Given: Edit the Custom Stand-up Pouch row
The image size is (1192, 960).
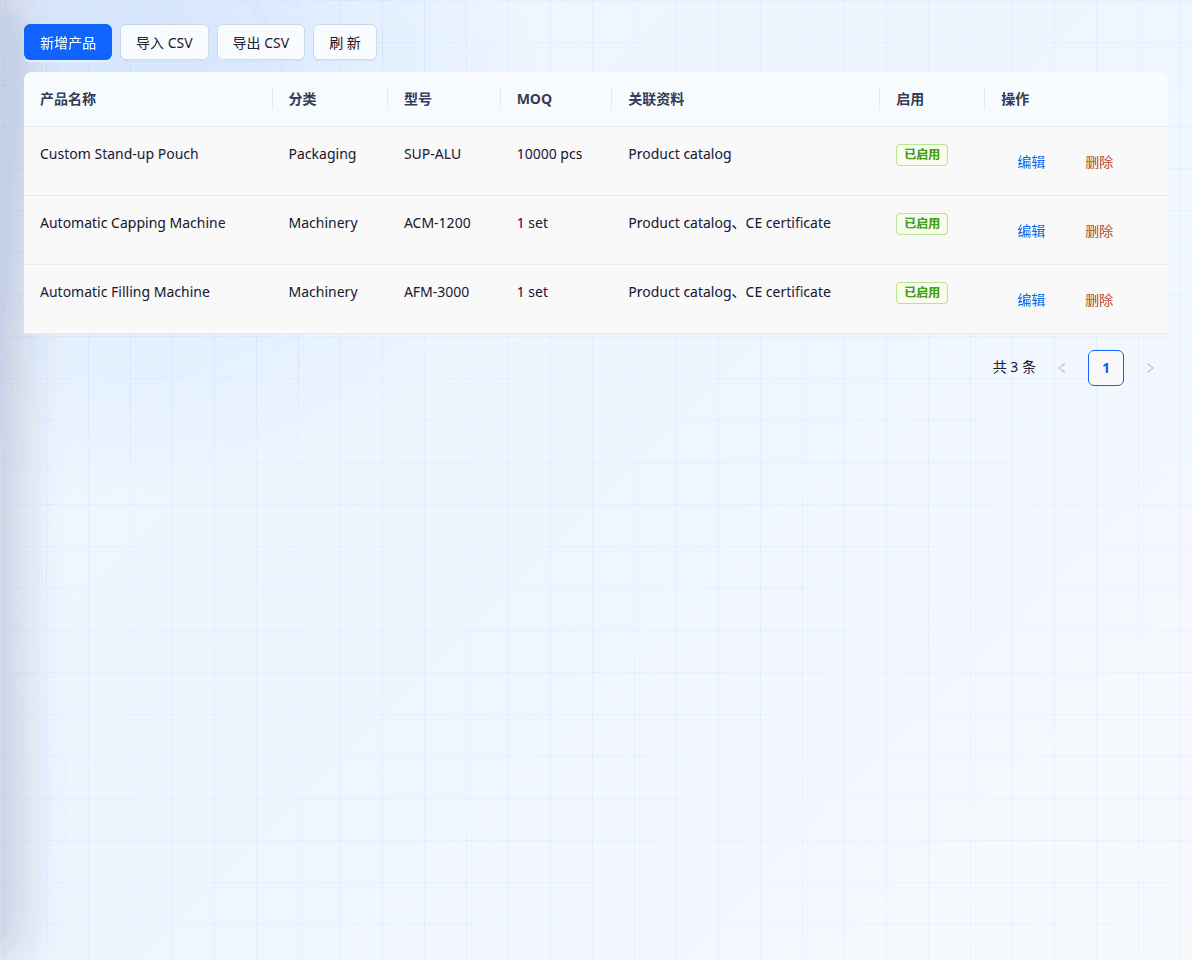Looking at the screenshot, I should (x=1031, y=162).
